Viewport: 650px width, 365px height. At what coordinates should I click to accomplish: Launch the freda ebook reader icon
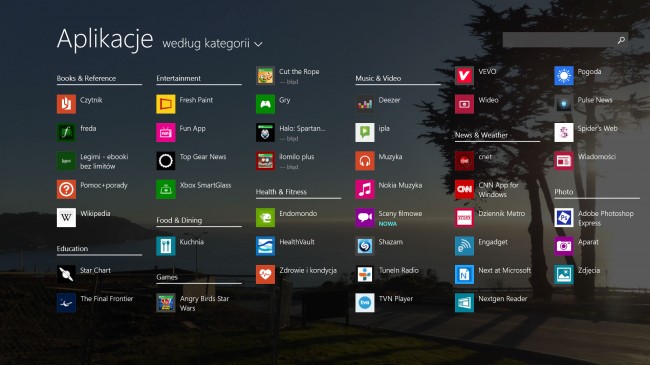point(66,132)
